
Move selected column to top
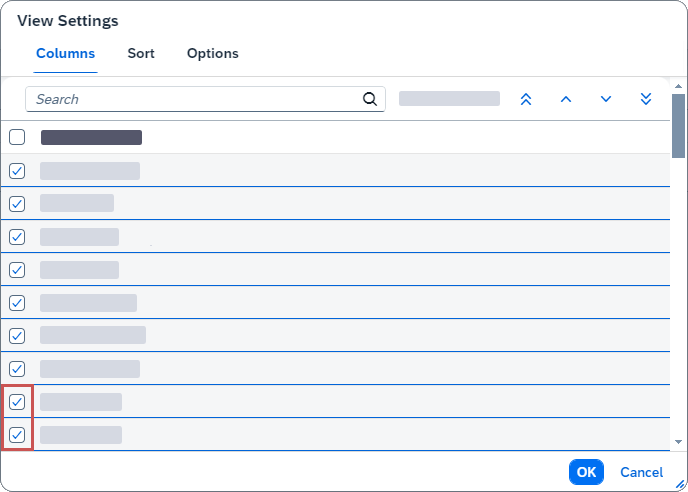click(526, 99)
